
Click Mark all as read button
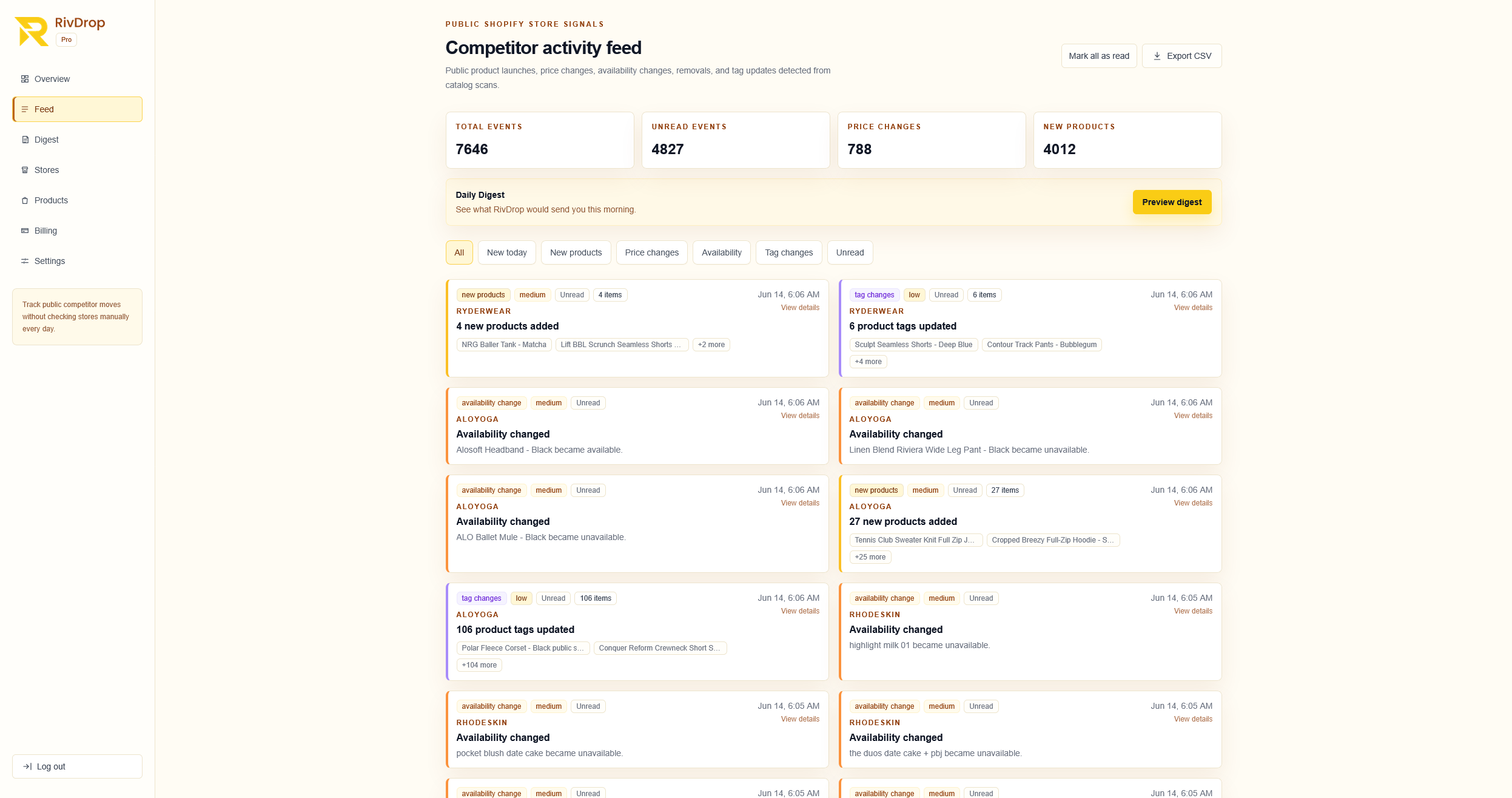point(1099,56)
